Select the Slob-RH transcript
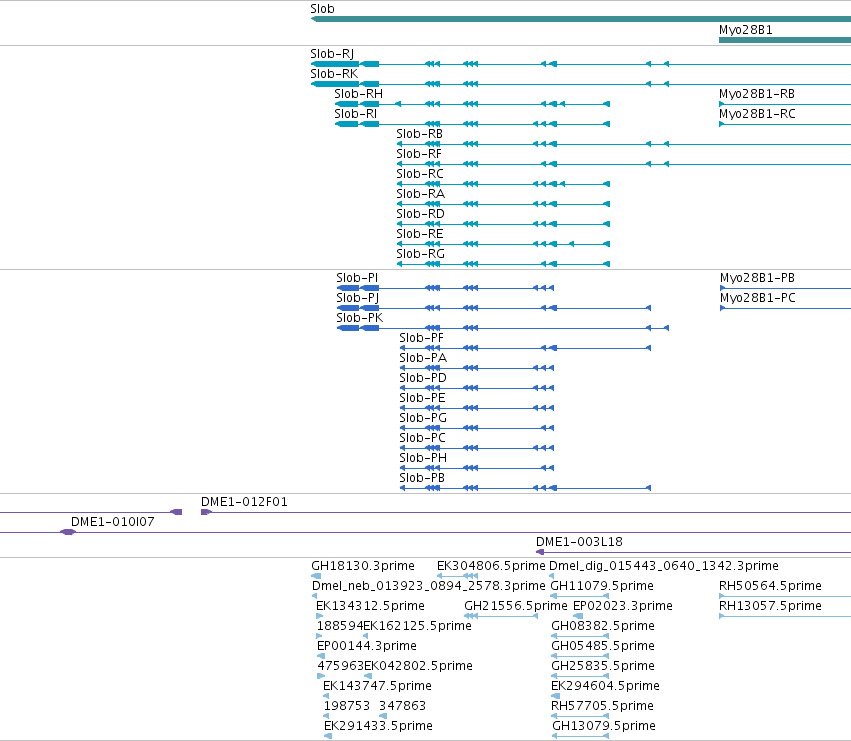Screen dimensions: 851x741 472,104
